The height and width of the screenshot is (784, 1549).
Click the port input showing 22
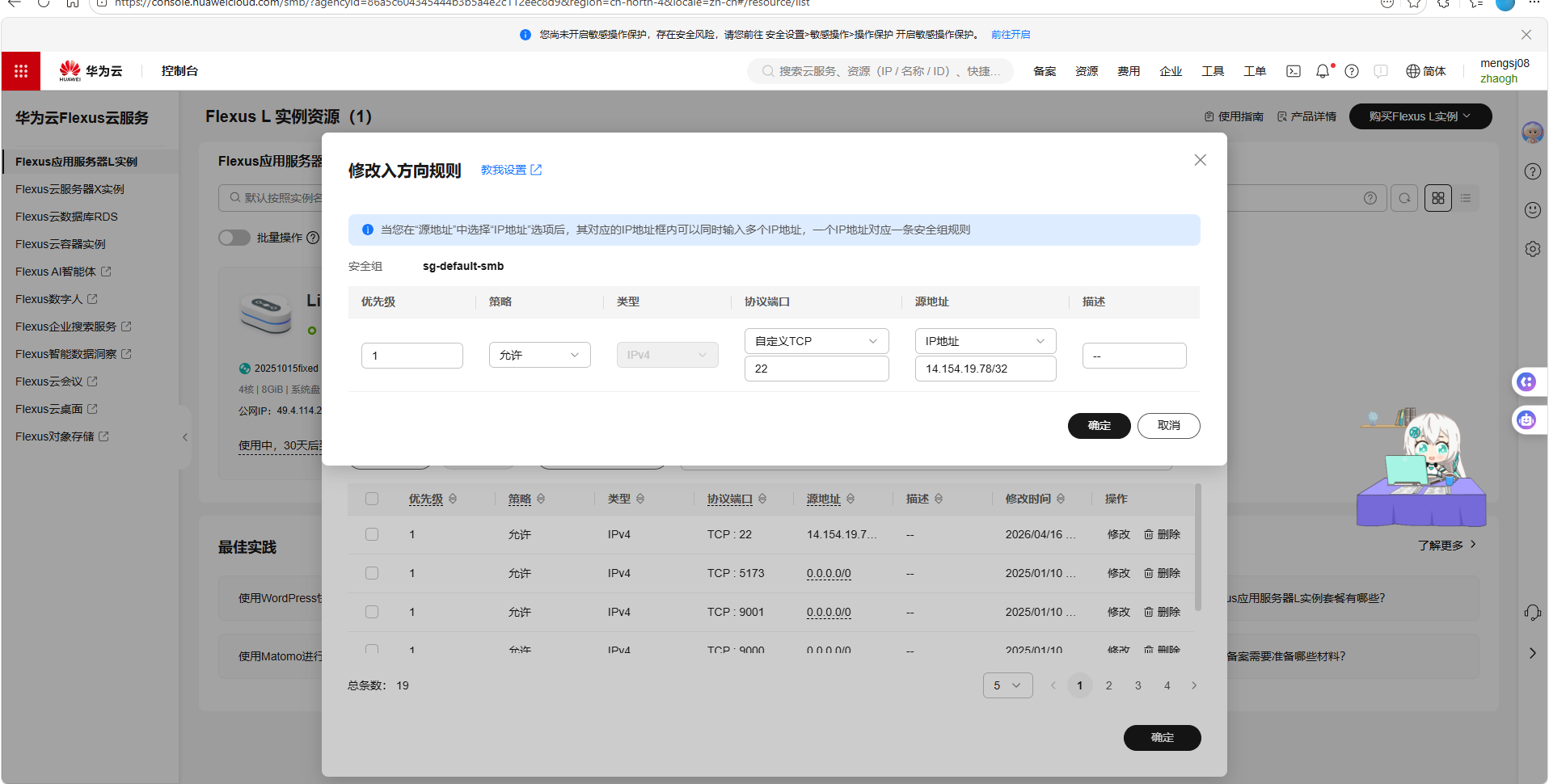pos(817,369)
